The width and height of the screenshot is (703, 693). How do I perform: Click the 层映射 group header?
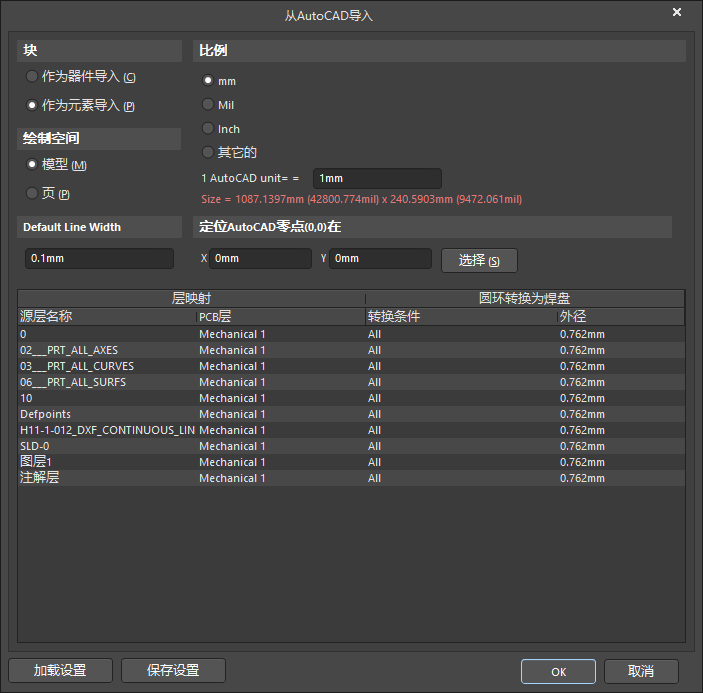tap(191, 299)
